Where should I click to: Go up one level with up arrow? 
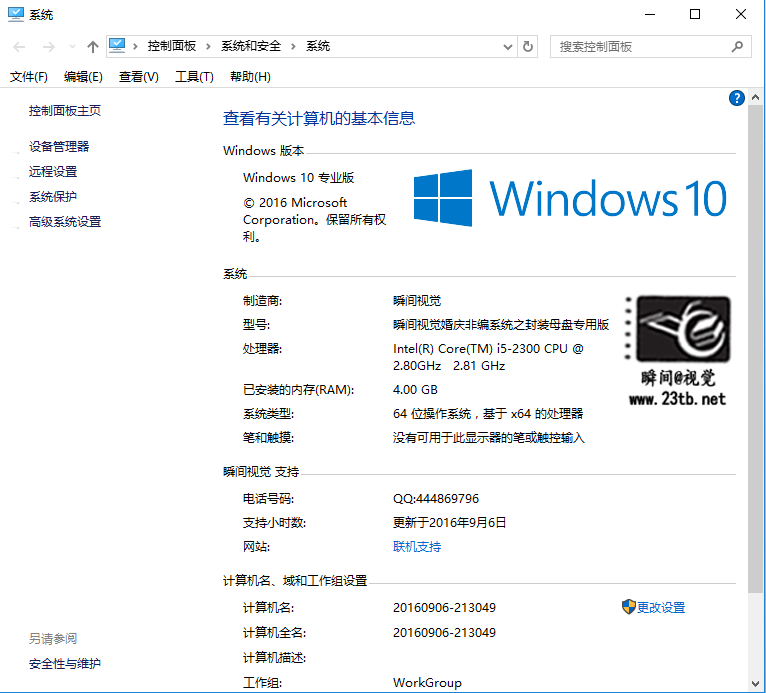coord(92,47)
